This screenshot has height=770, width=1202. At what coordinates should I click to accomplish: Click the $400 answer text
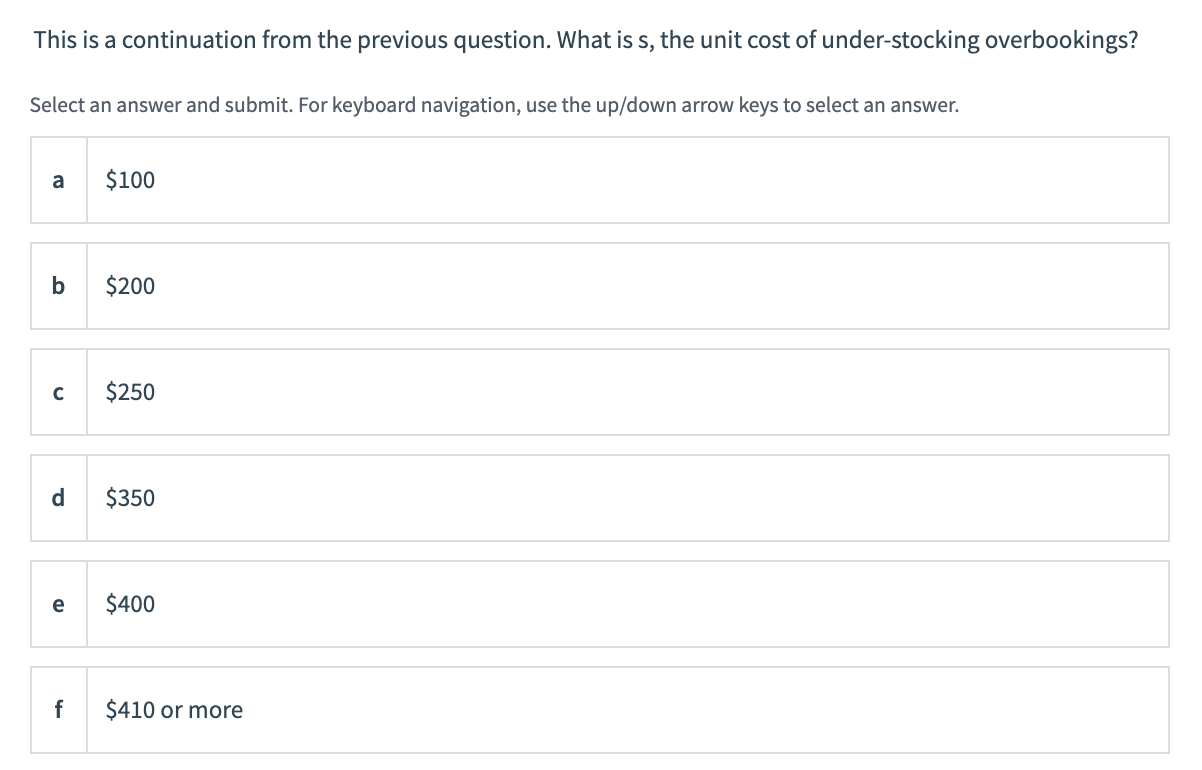130,604
